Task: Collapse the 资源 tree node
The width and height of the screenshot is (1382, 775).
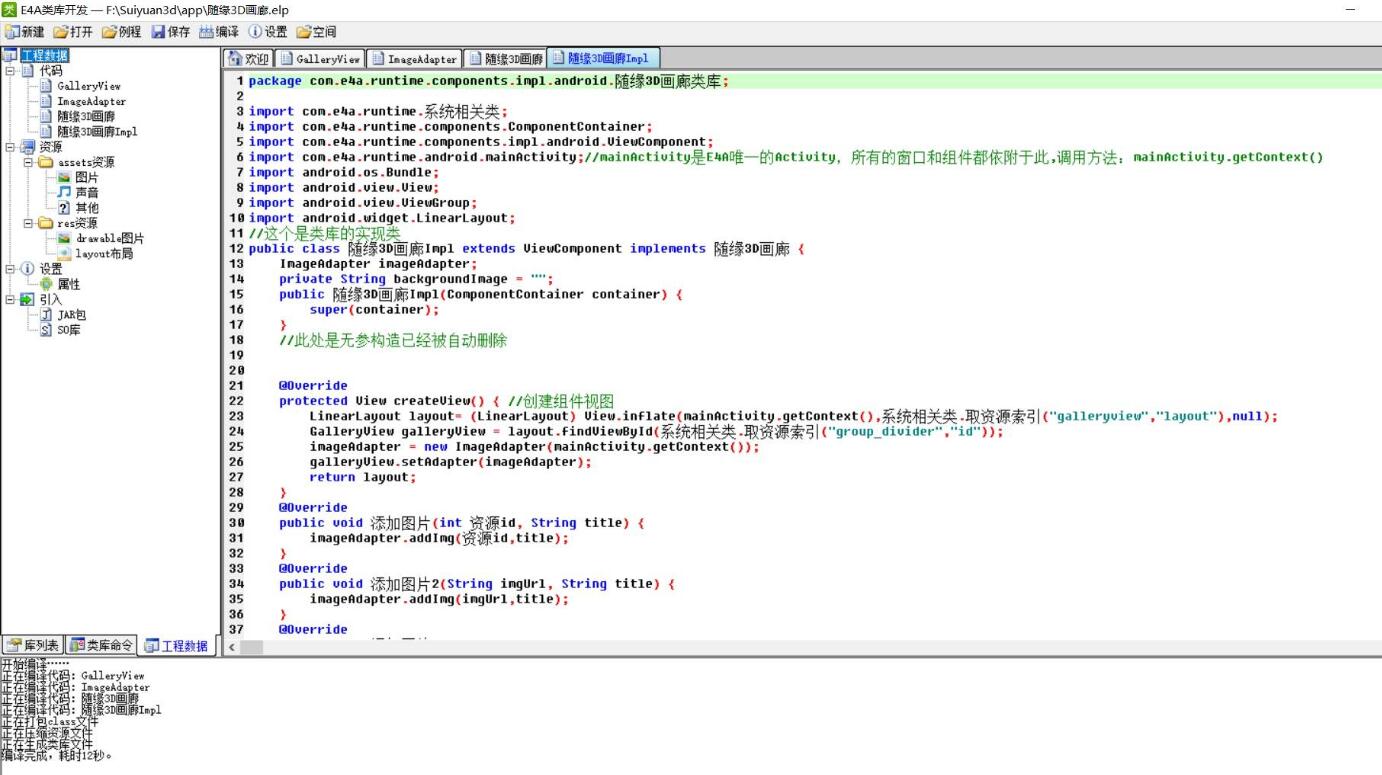Action: coord(10,147)
